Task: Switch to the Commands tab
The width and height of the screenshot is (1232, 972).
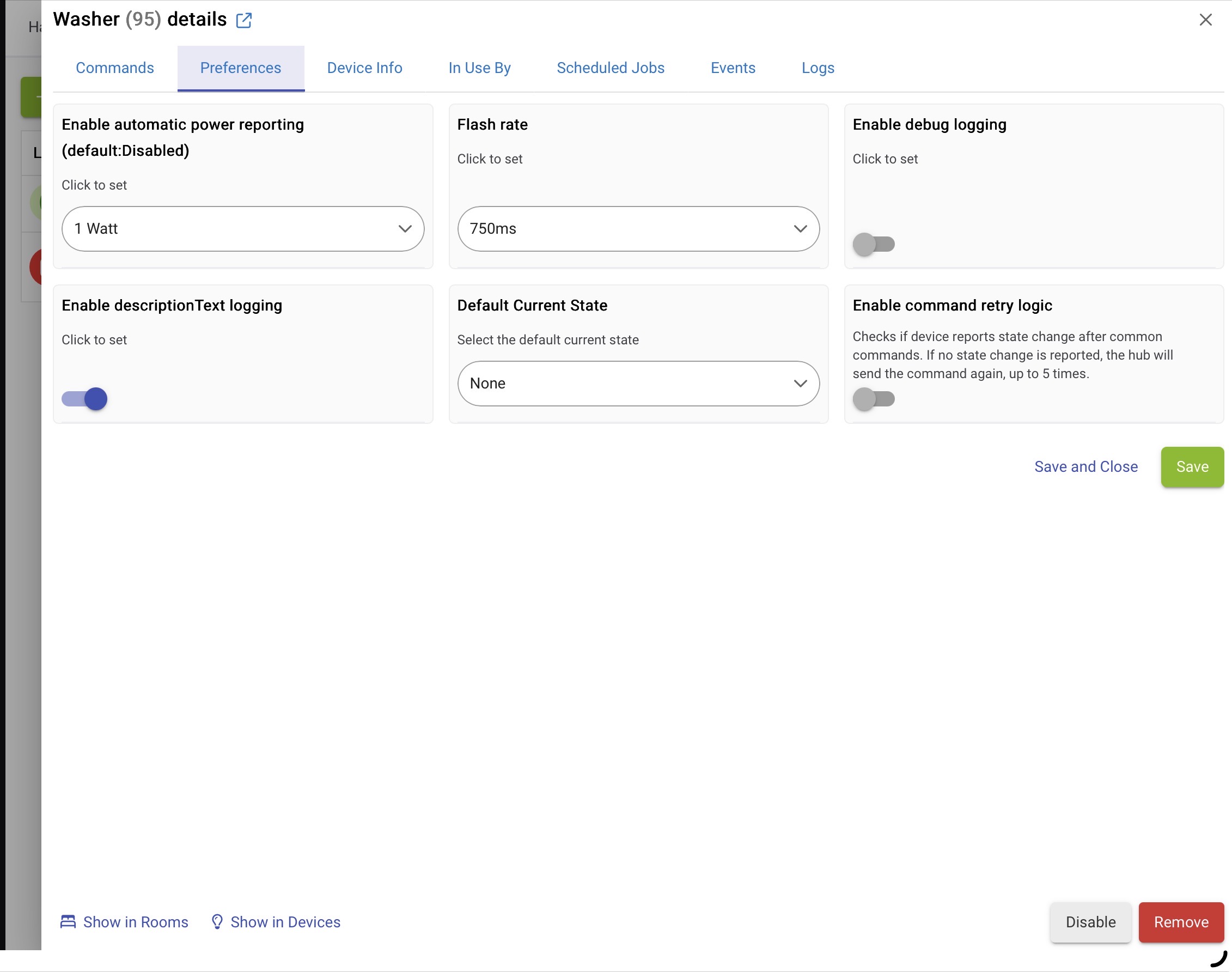Action: pyautogui.click(x=115, y=68)
